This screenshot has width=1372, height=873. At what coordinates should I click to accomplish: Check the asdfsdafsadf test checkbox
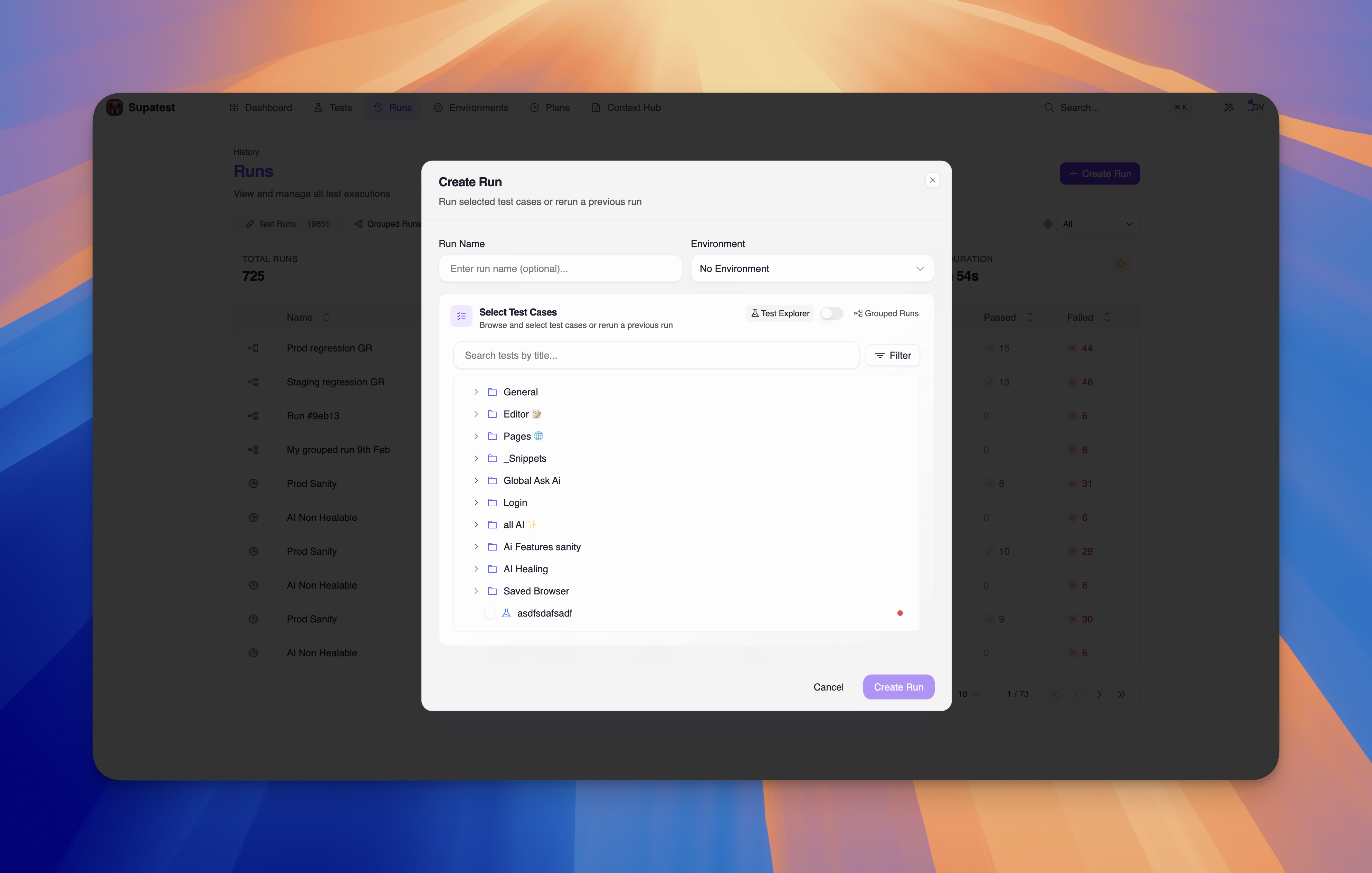pos(489,613)
